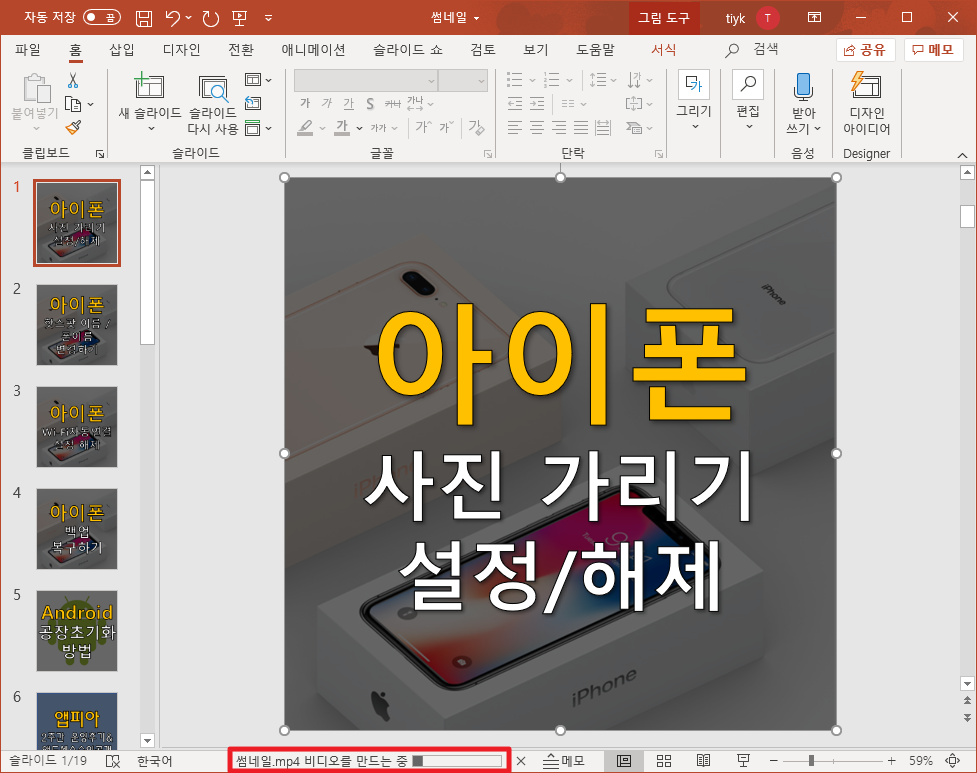Viewport: 977px width, 773px height.
Task: Click the 검색 search box
Action: [753, 50]
